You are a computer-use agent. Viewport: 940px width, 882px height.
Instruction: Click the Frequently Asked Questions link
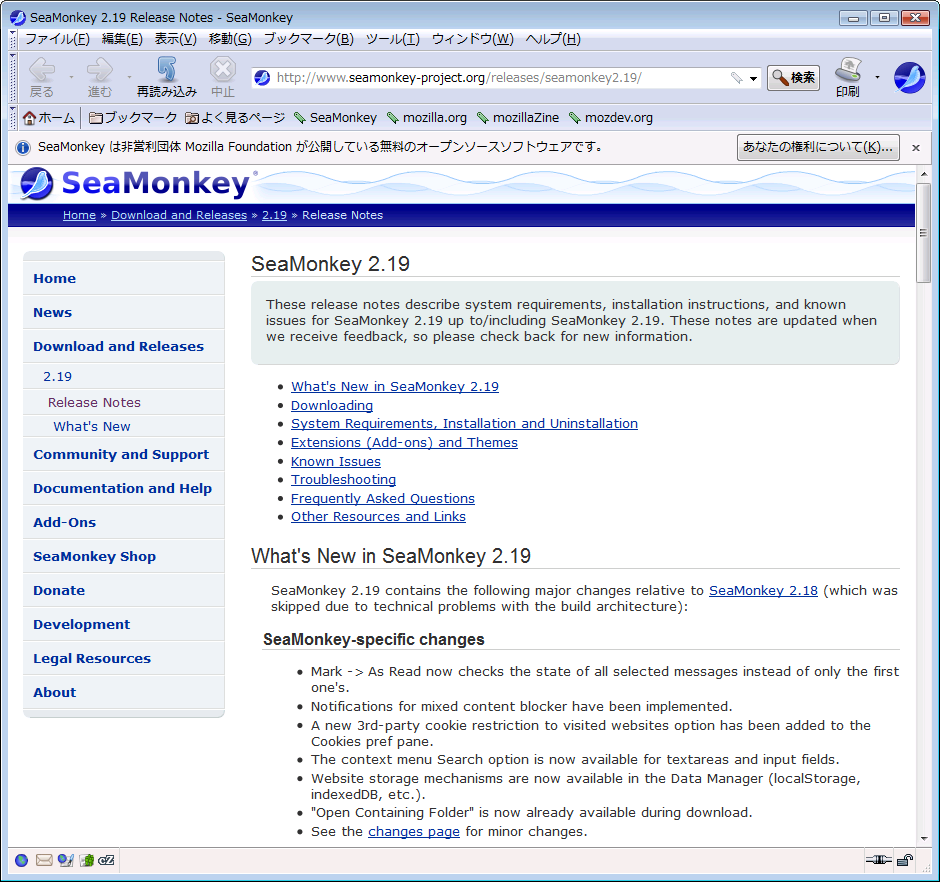[382, 499]
